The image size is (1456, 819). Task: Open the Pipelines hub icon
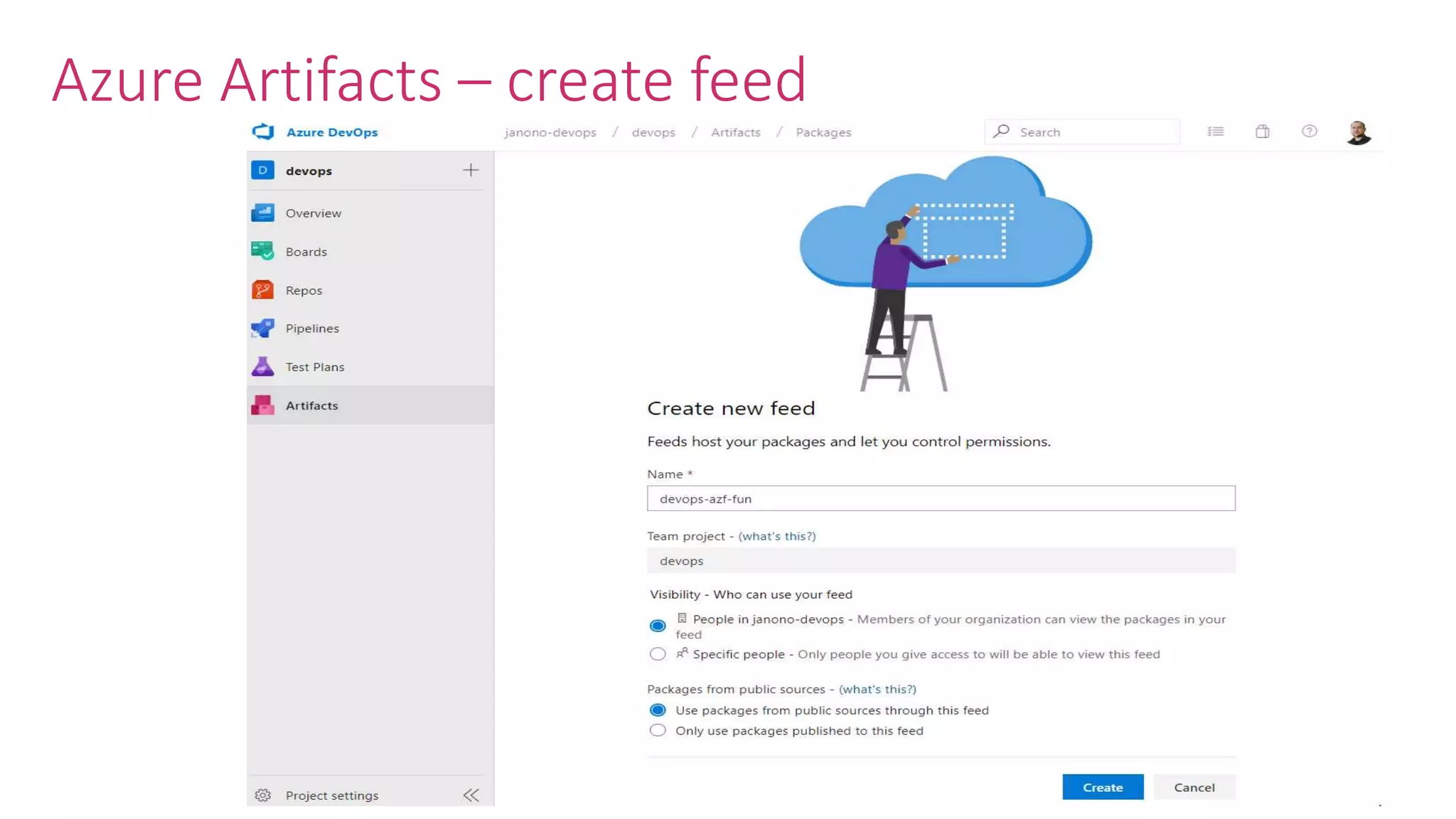pos(262,328)
